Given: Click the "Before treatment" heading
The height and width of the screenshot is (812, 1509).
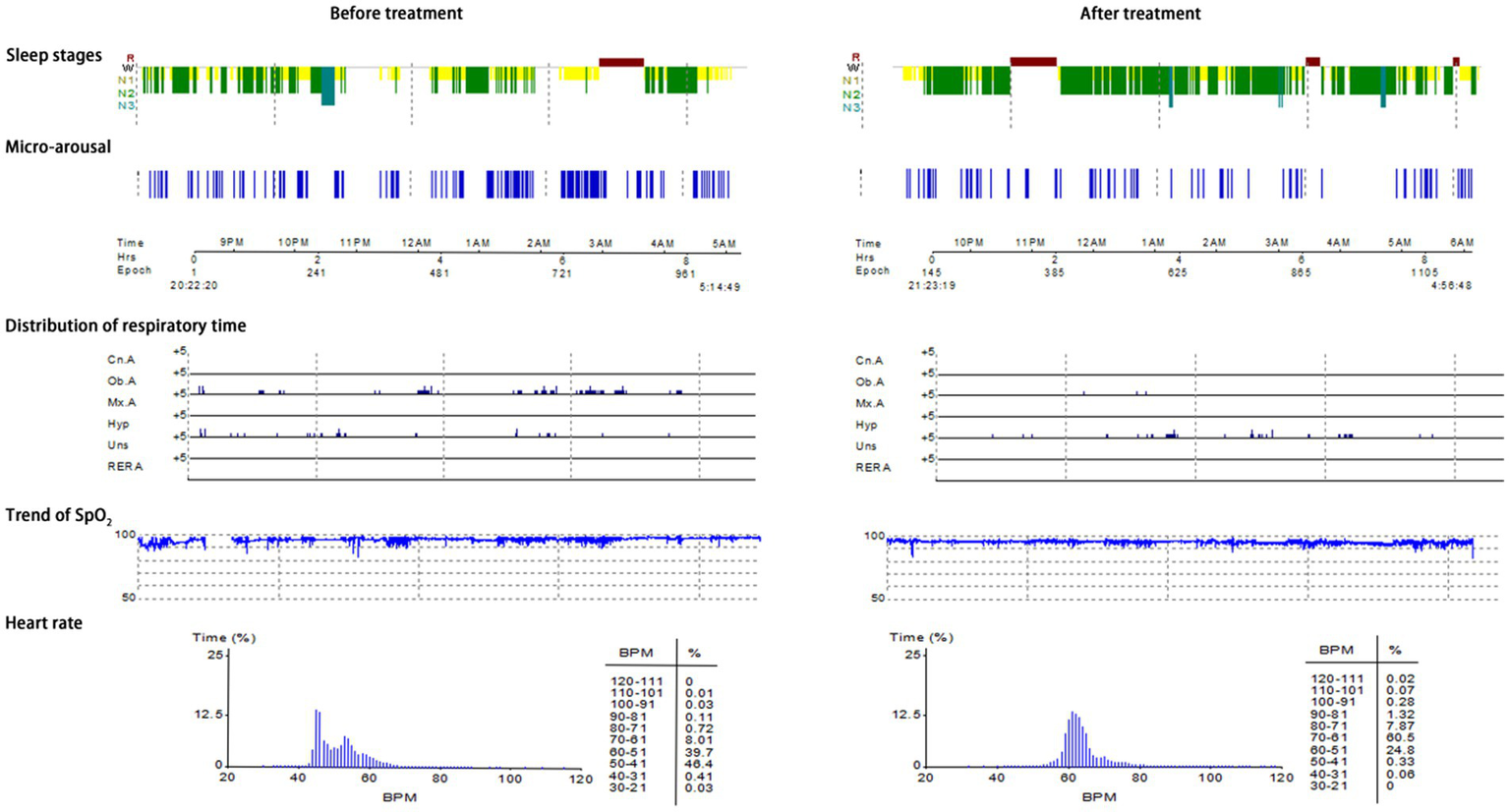Looking at the screenshot, I should click(x=395, y=14).
